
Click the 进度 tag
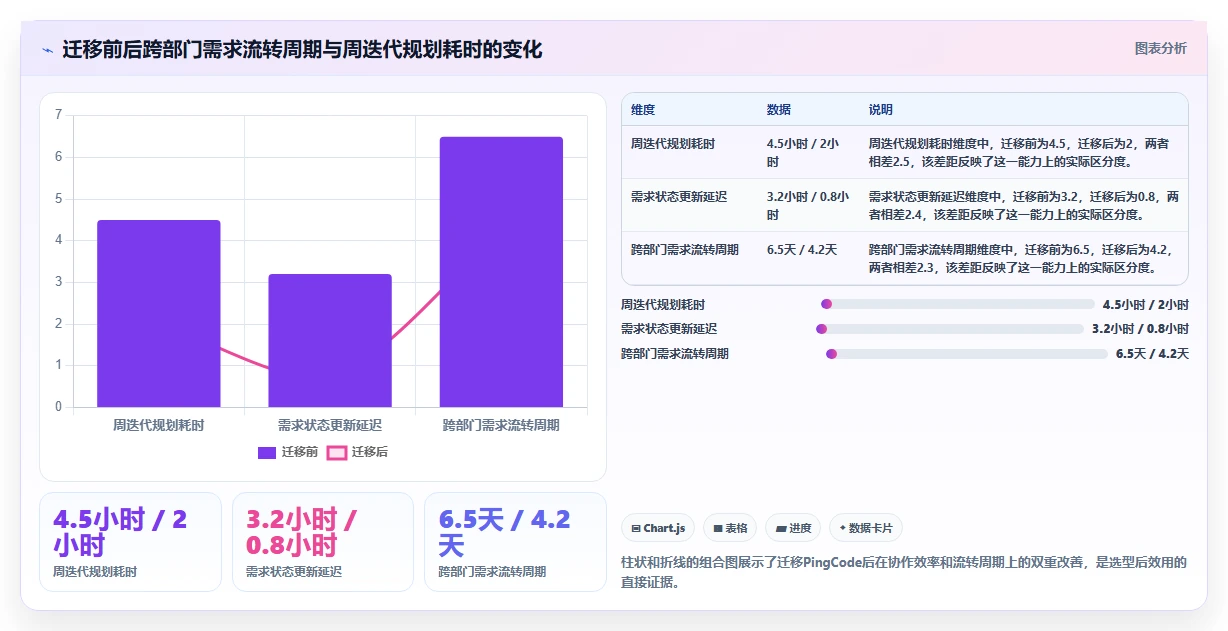coord(793,528)
